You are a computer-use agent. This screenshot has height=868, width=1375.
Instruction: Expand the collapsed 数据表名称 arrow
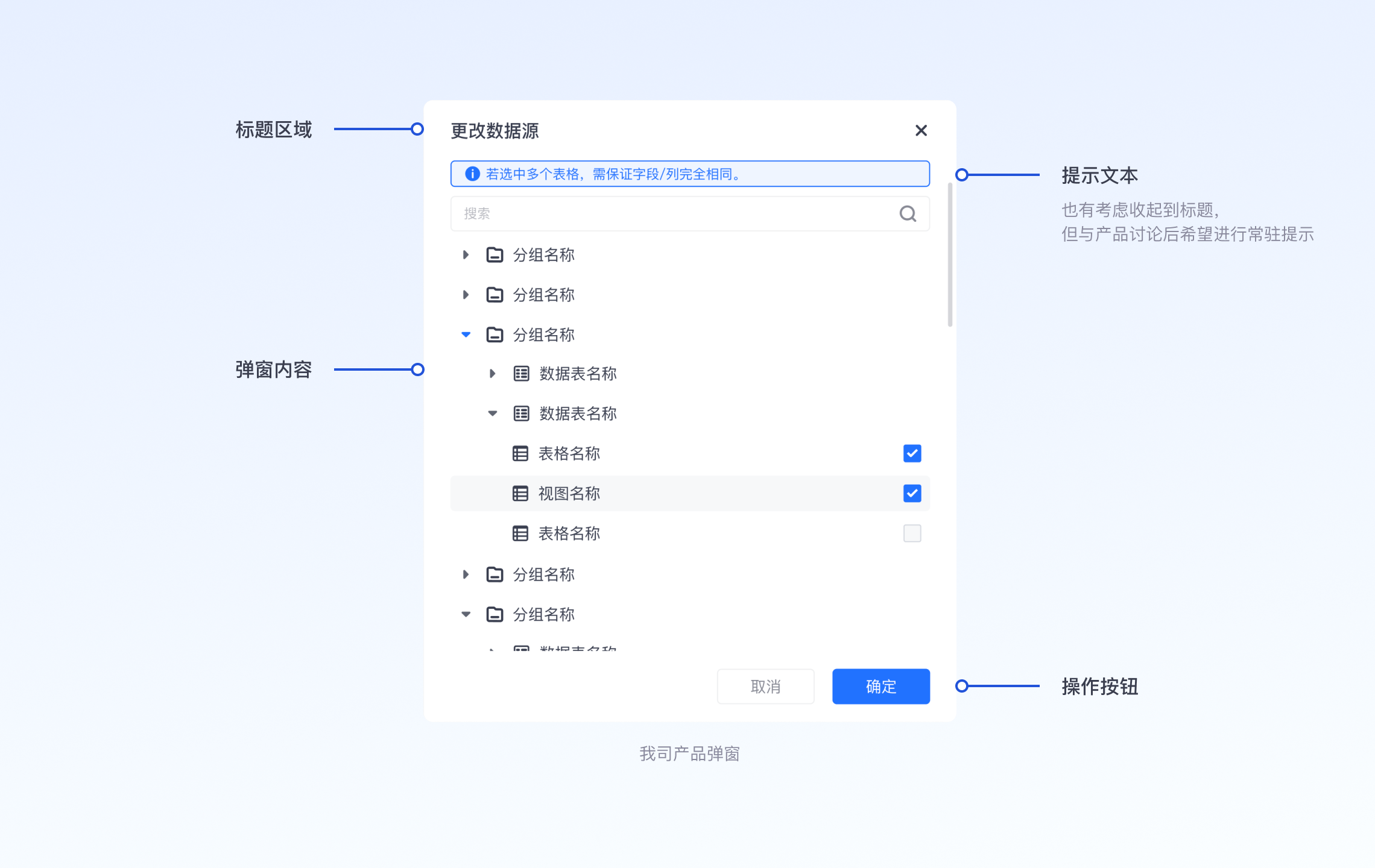click(492, 374)
